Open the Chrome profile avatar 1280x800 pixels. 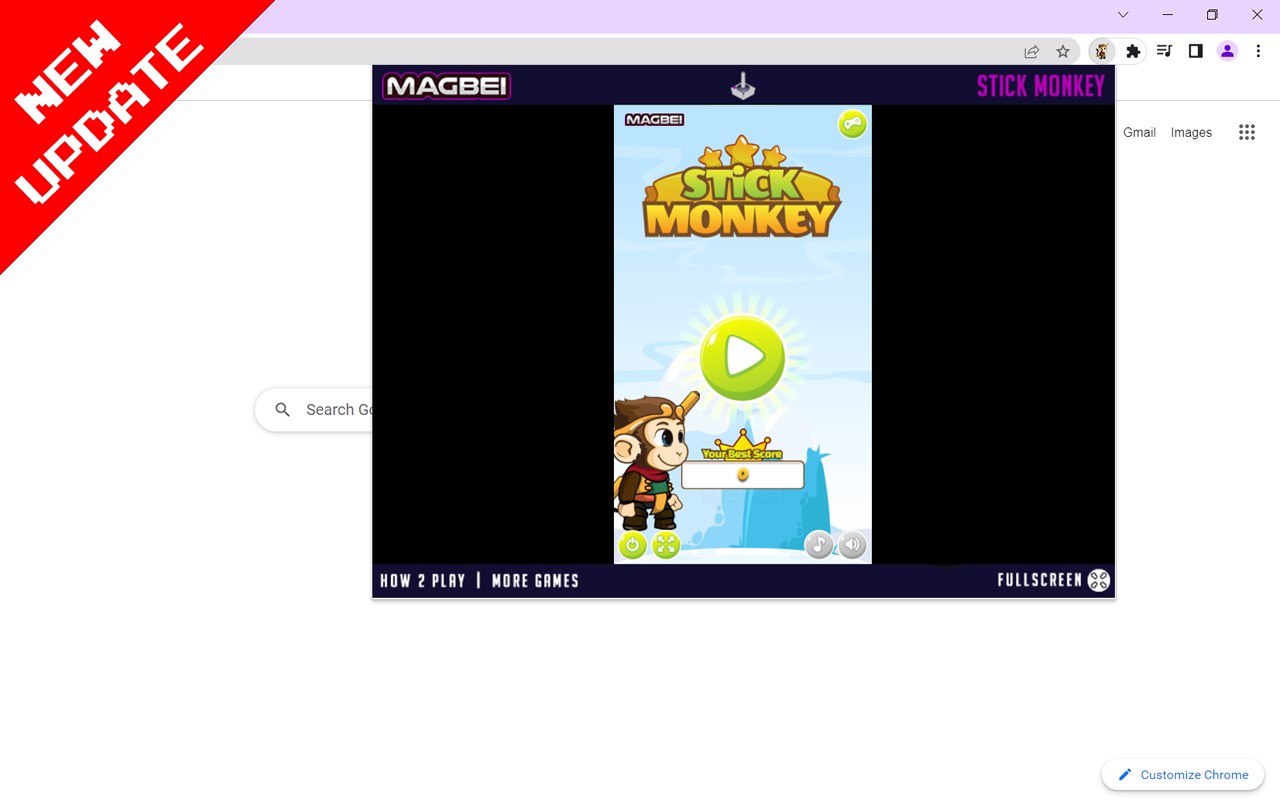1227,51
